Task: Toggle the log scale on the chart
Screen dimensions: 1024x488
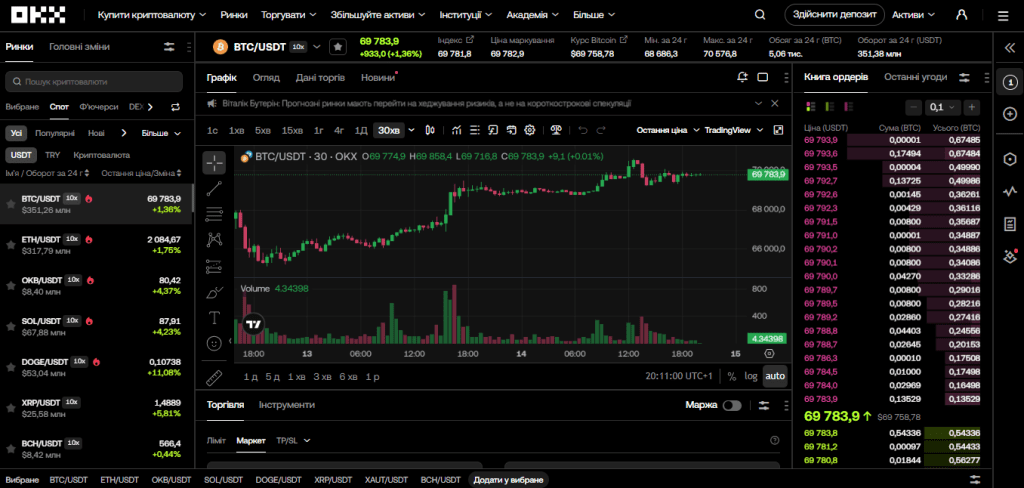Action: [x=751, y=376]
